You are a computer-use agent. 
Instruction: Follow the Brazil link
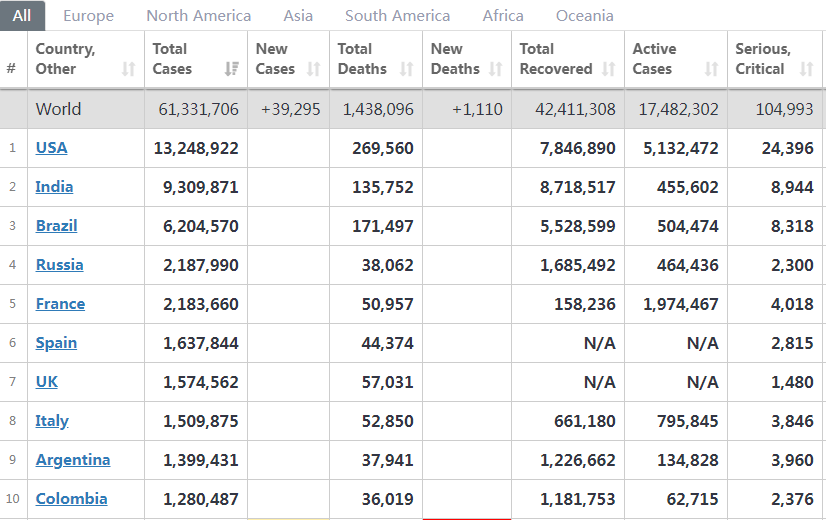56,226
